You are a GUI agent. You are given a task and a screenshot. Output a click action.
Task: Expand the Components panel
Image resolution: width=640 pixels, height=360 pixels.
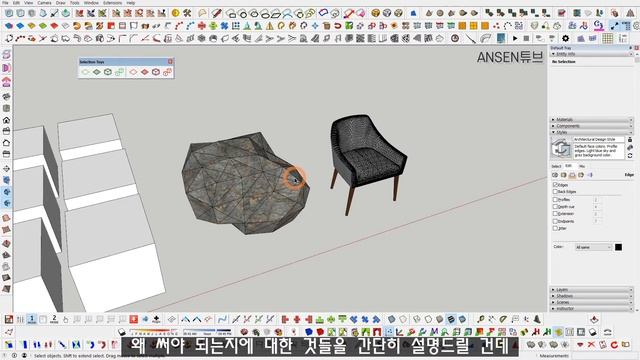591,126
